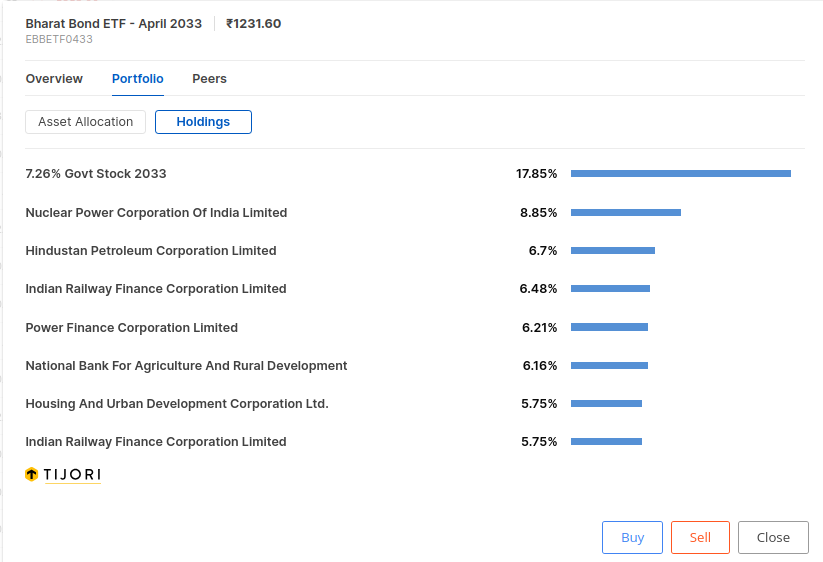Select National Bank For Agriculture And Rural Development

click(x=186, y=366)
